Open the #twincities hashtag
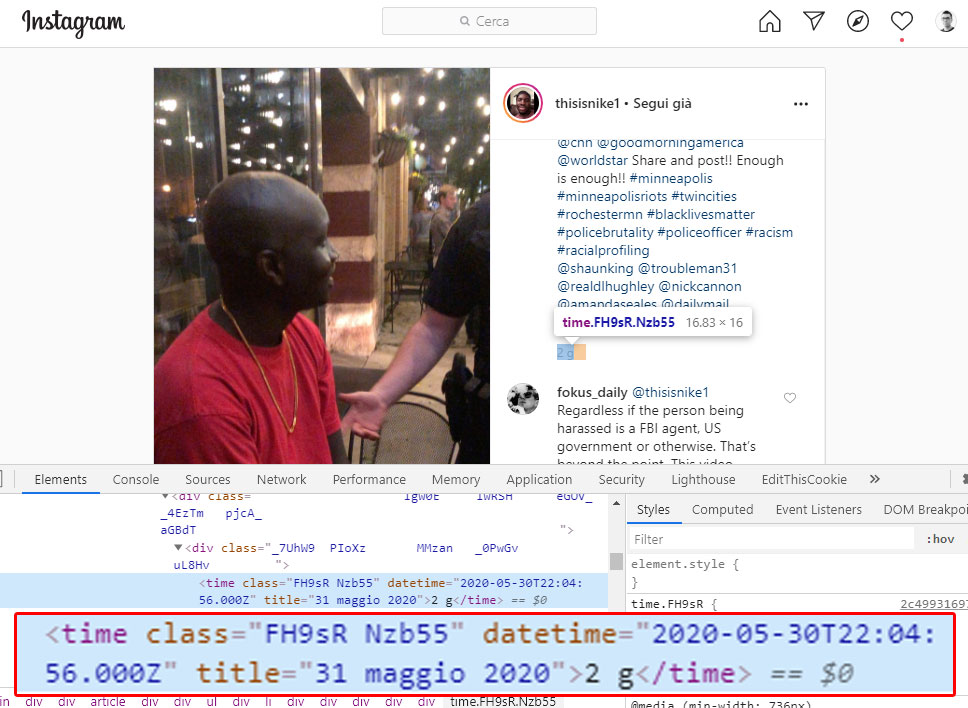The width and height of the screenshot is (968, 708). tap(704, 196)
